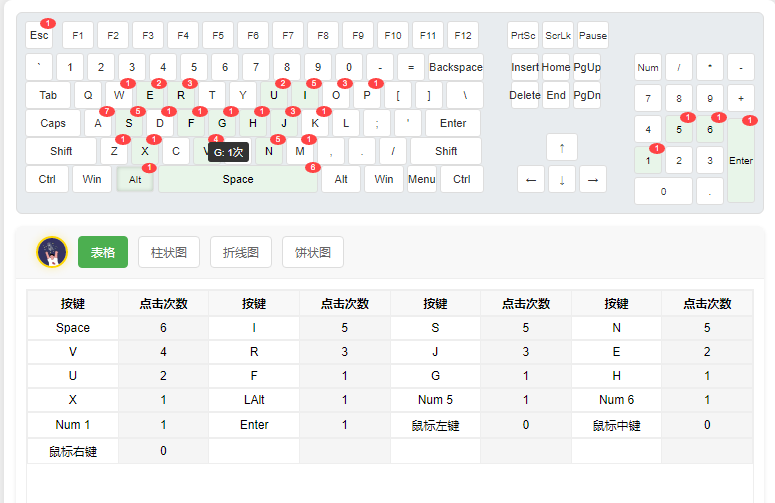Click the left Win key
Viewport: 775px width, 503px height.
[92, 179]
